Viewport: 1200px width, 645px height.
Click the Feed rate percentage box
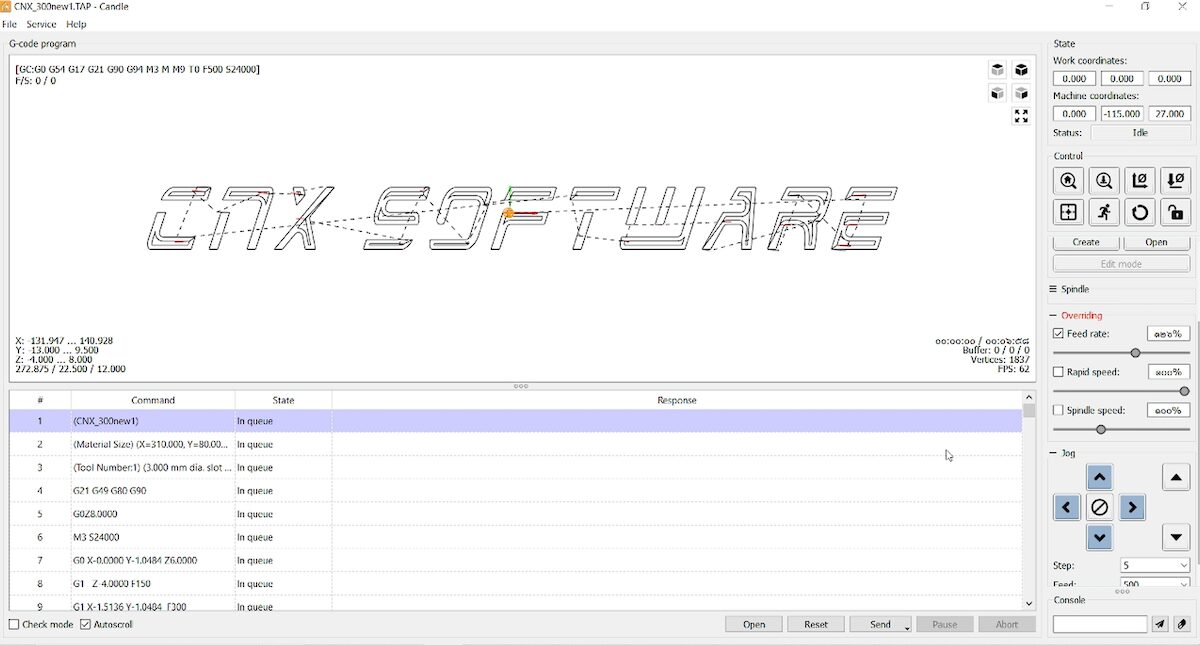pos(1169,334)
